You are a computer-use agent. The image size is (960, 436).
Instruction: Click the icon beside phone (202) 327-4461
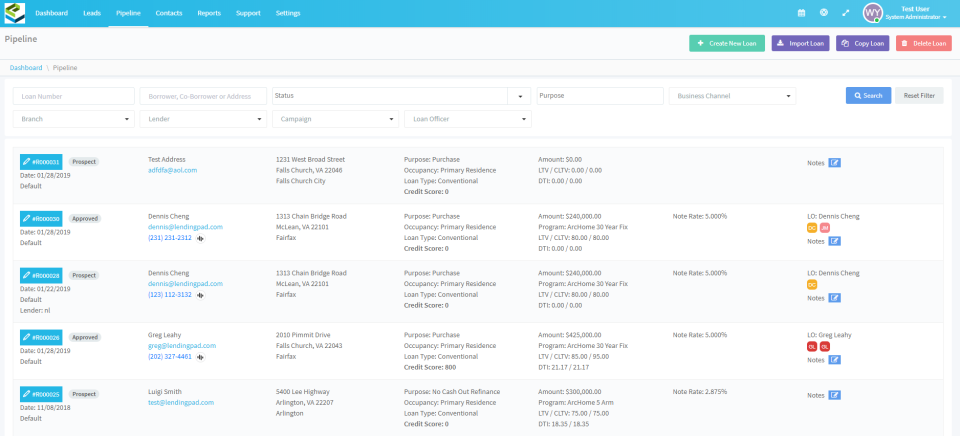(200, 357)
